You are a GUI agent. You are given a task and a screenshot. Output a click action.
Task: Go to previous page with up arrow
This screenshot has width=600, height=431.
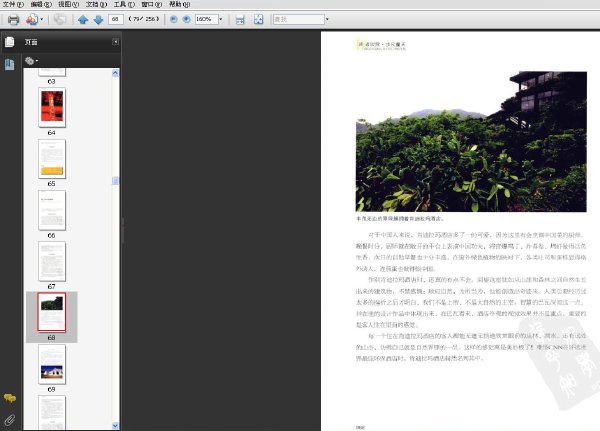click(83, 20)
